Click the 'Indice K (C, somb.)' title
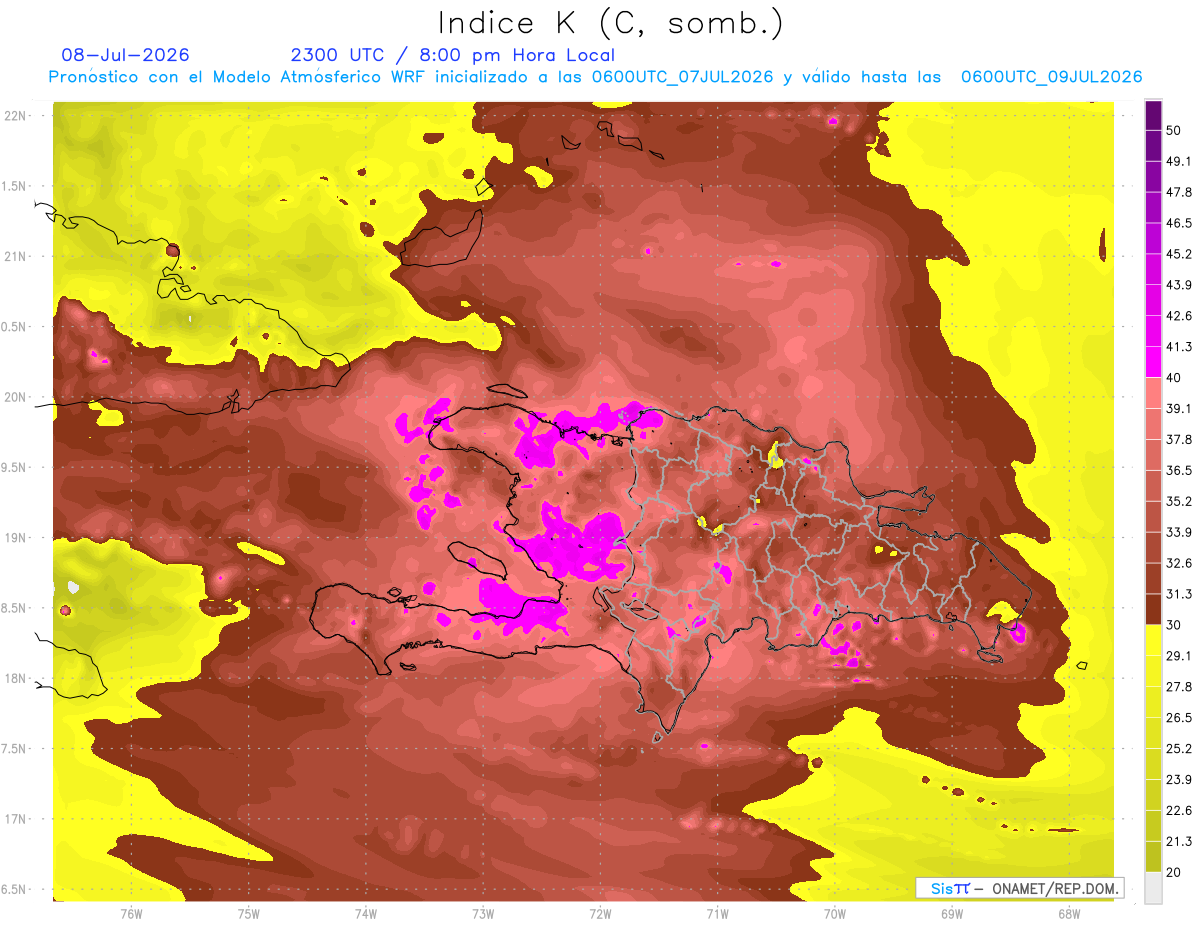This screenshot has height=927, width=1200. [x=610, y=24]
